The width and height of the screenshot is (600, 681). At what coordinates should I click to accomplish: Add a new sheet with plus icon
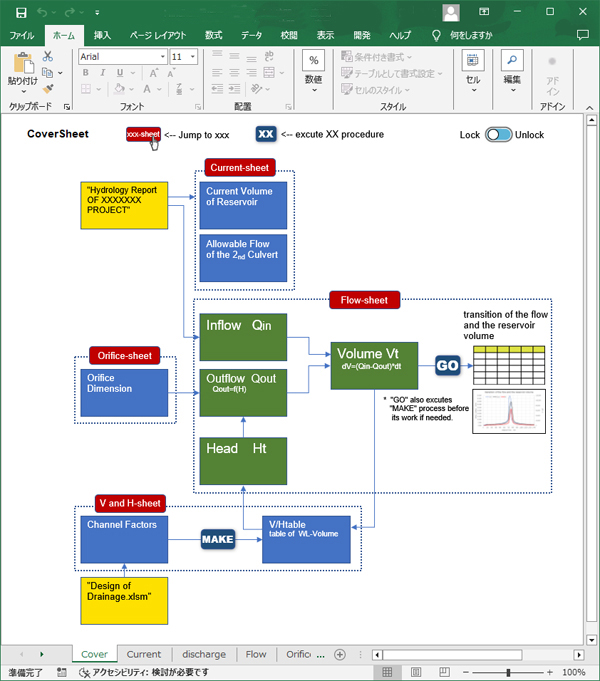(340, 654)
